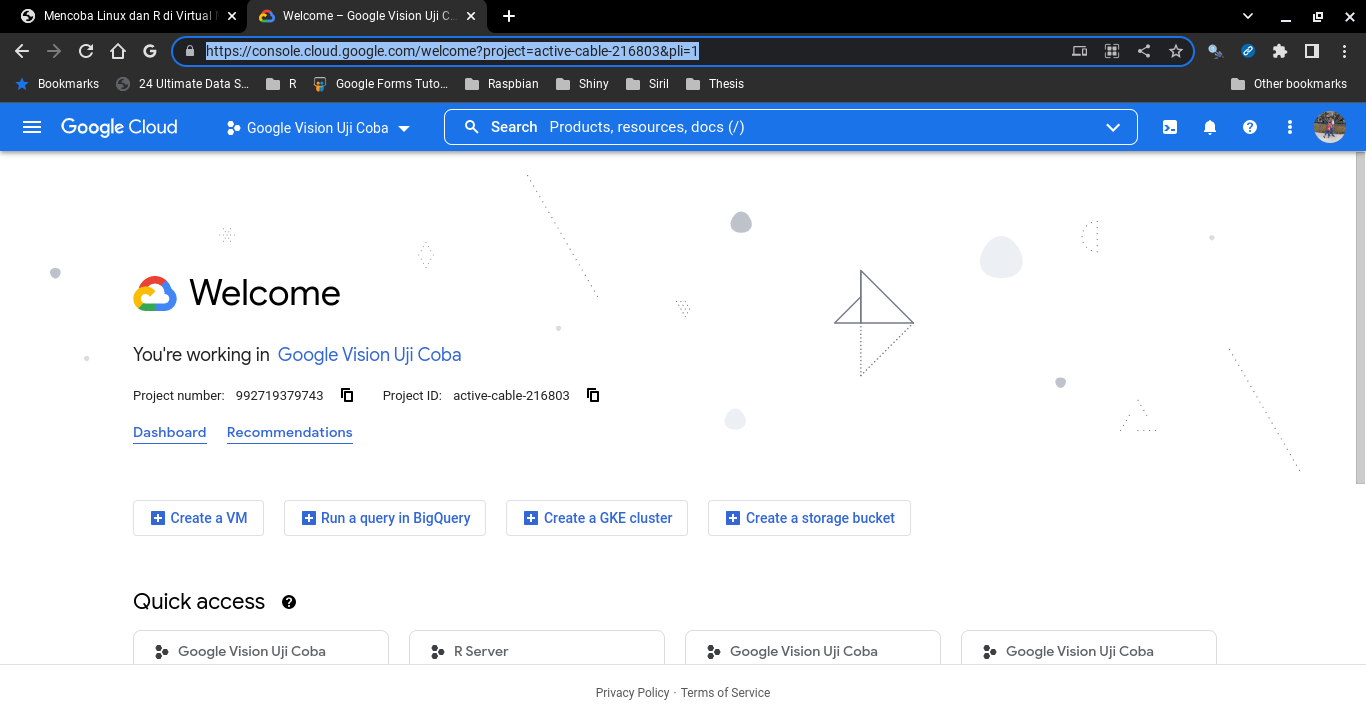Viewport: 1366px width, 720px height.
Task: Go to the browser home page
Action: 118,51
